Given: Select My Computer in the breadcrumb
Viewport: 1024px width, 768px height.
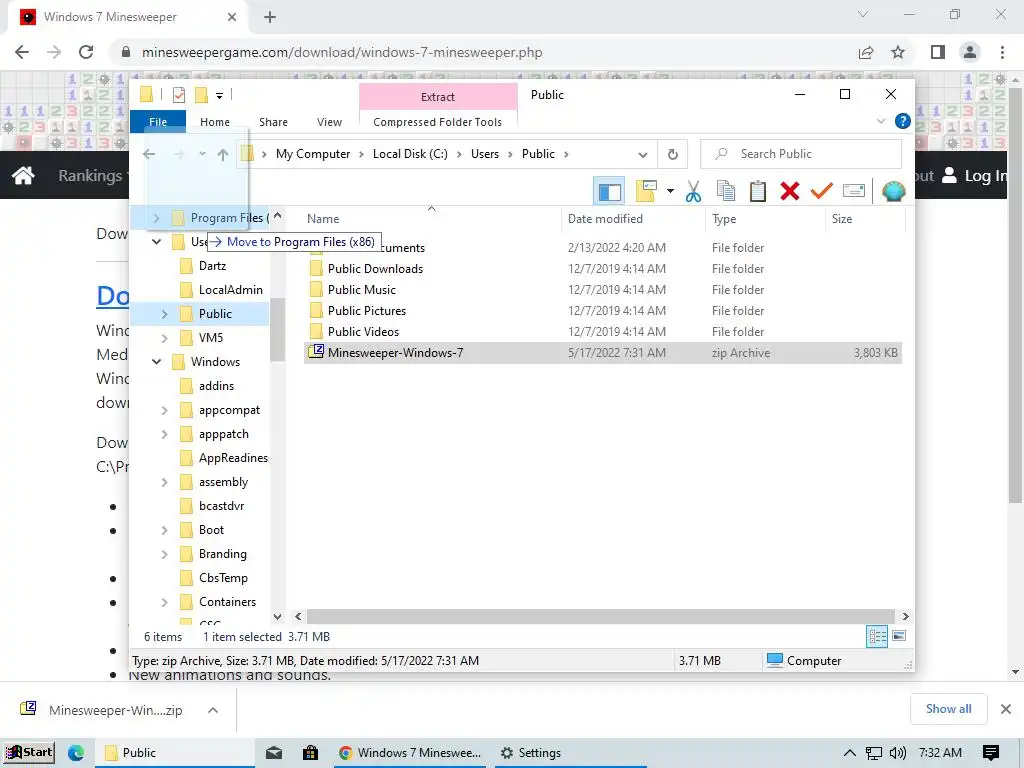Looking at the screenshot, I should [313, 154].
